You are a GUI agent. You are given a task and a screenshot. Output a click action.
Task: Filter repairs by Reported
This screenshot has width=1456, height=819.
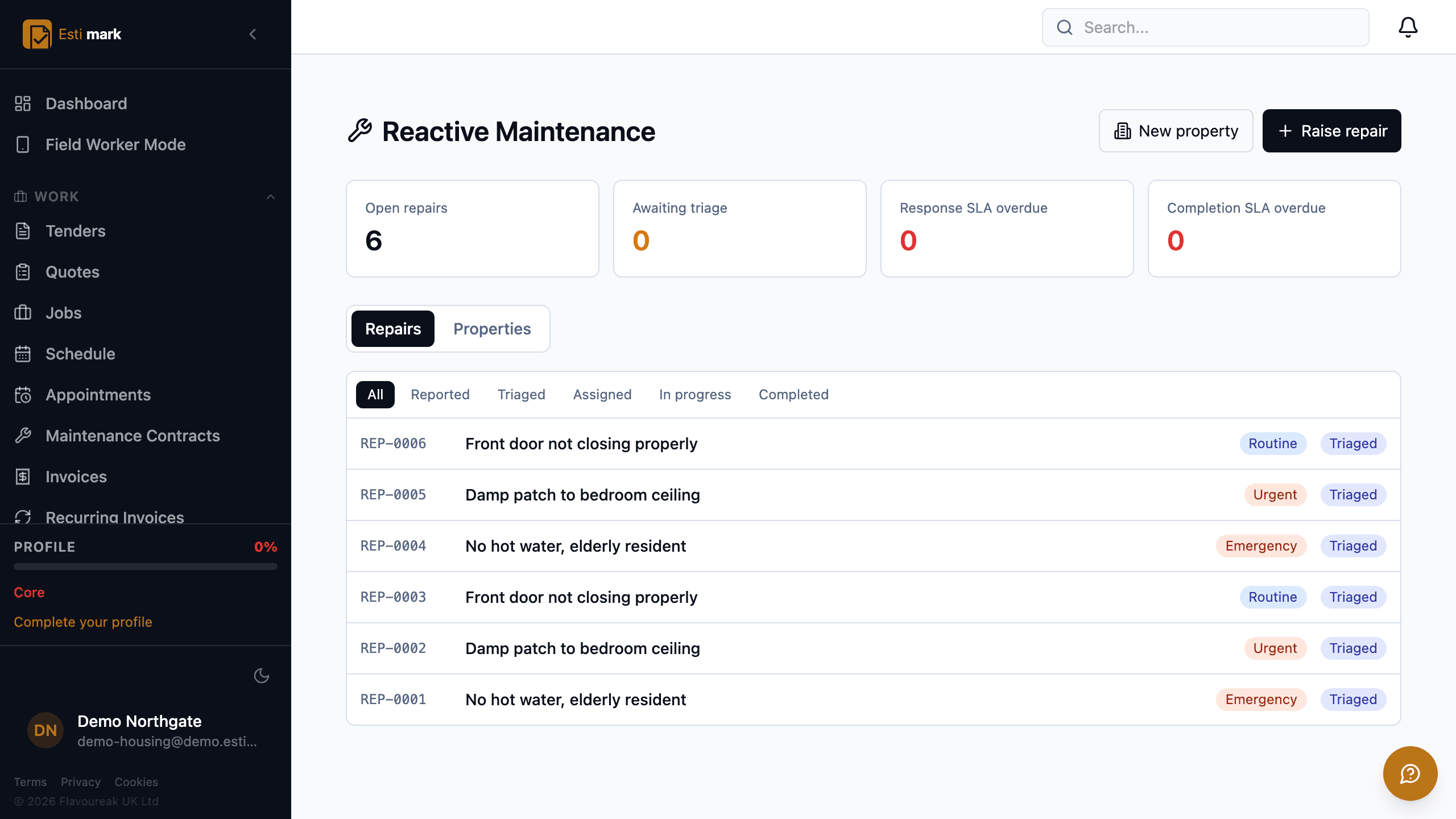coord(440,395)
